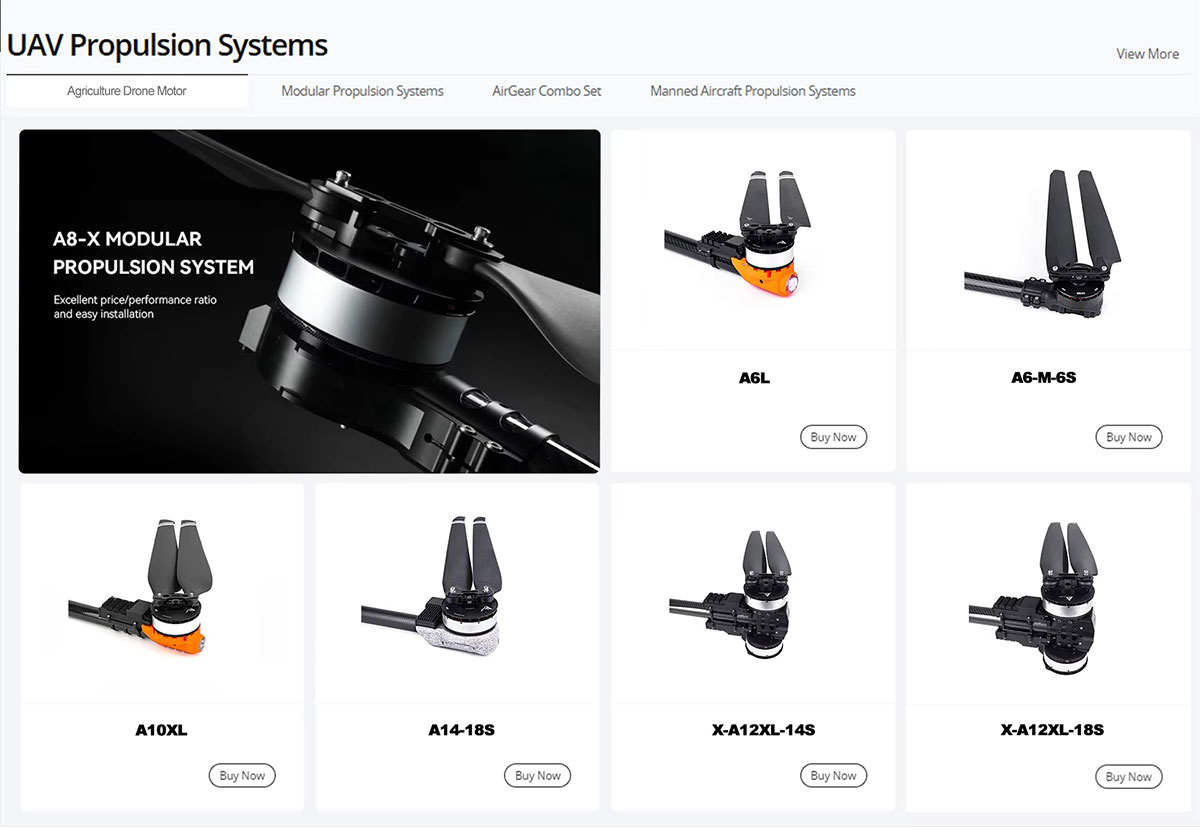The image size is (1200, 830).
Task: Open the X-A12XL-18S product title link
Action: click(1052, 730)
